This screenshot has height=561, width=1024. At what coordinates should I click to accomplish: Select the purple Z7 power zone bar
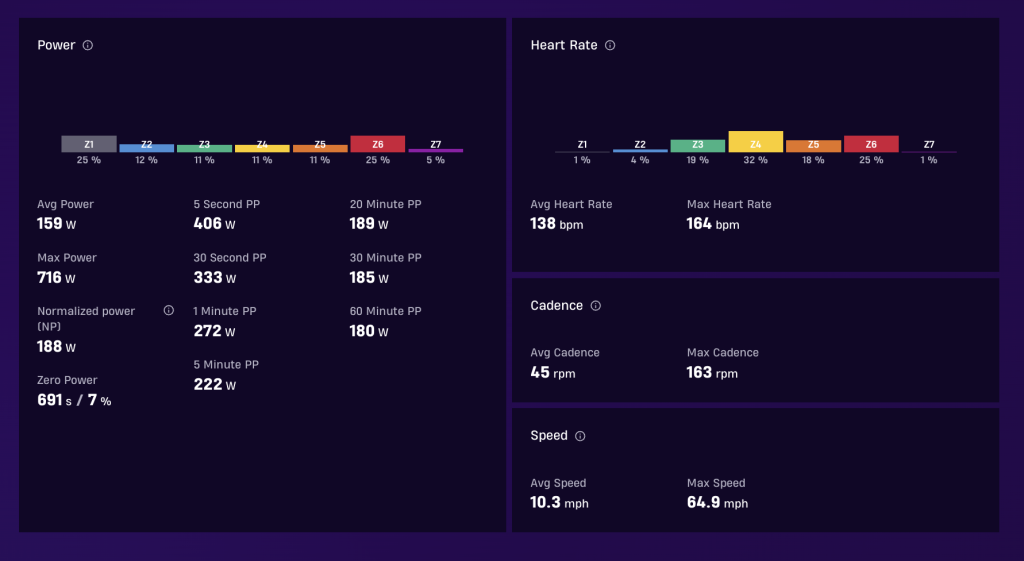point(436,150)
